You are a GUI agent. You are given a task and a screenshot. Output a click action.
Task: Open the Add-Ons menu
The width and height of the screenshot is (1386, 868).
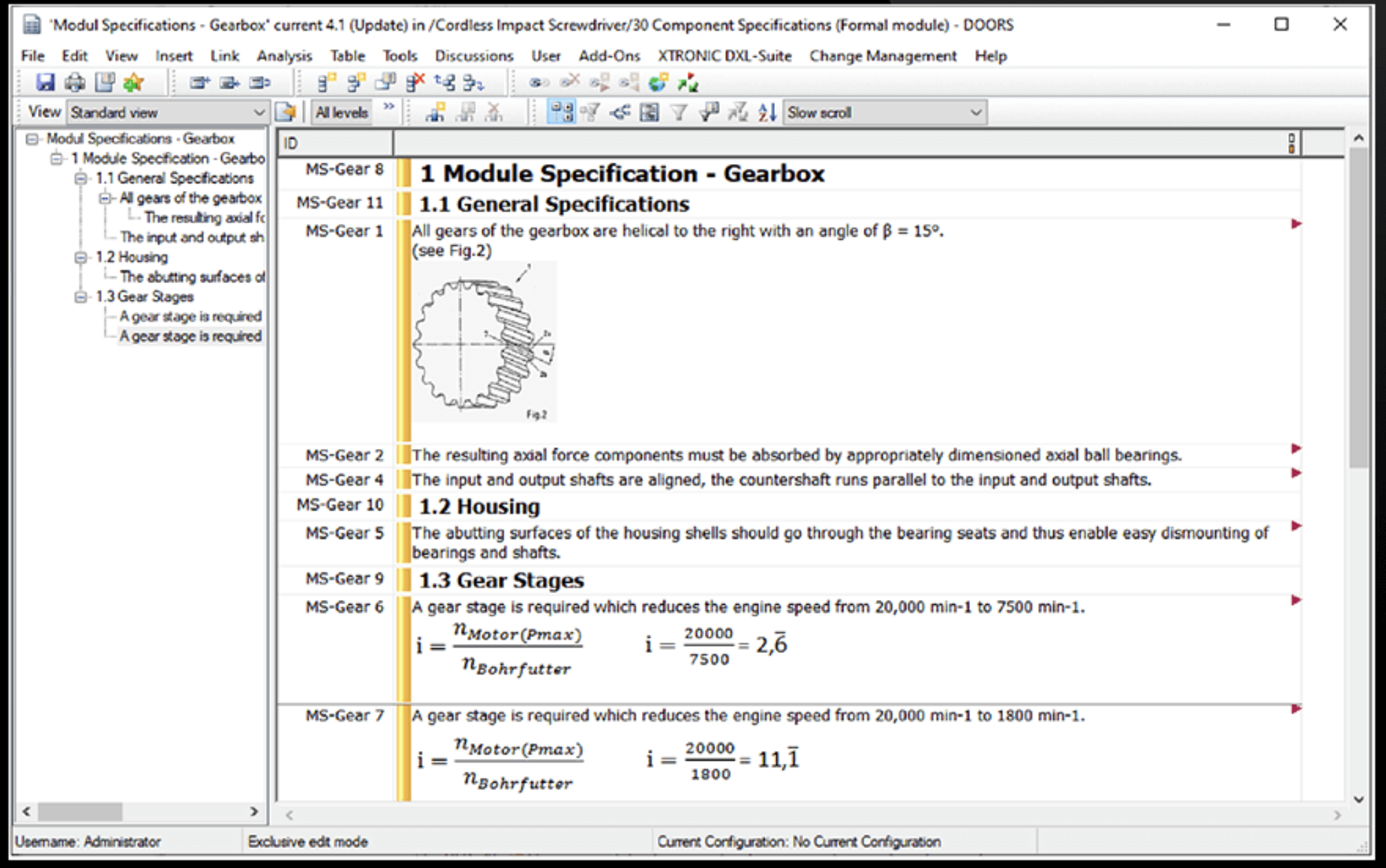[x=609, y=56]
